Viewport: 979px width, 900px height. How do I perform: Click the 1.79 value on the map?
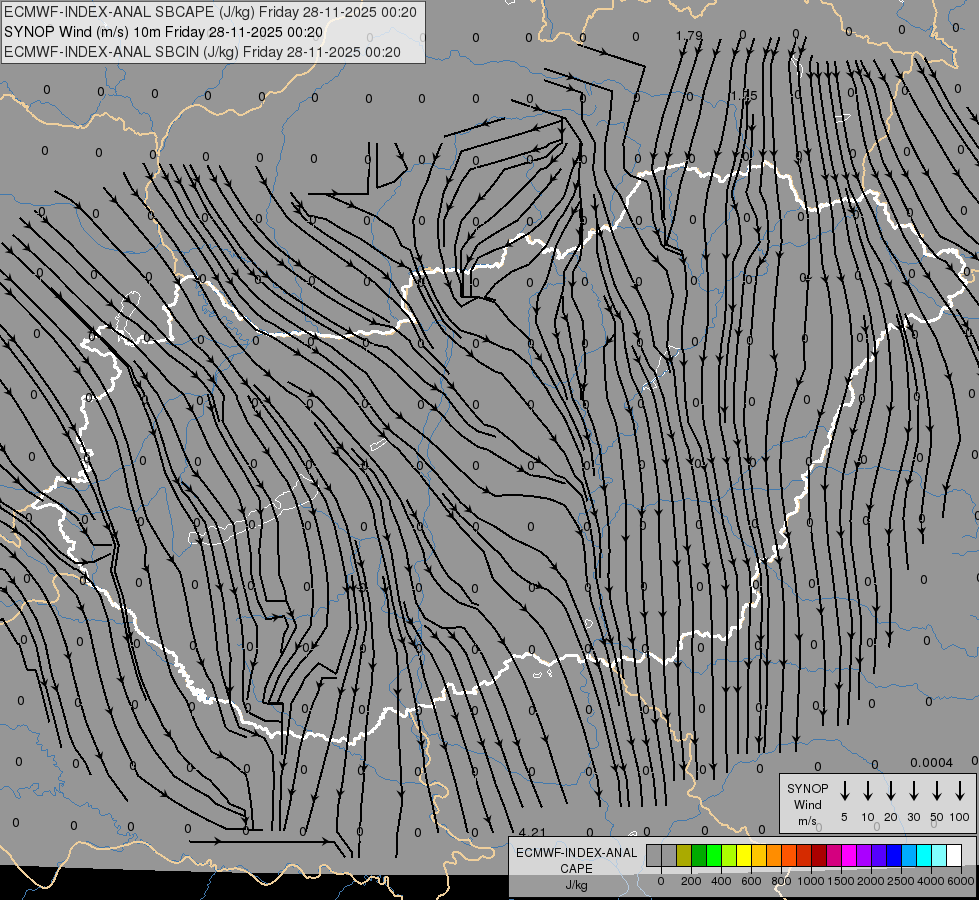tap(689, 36)
